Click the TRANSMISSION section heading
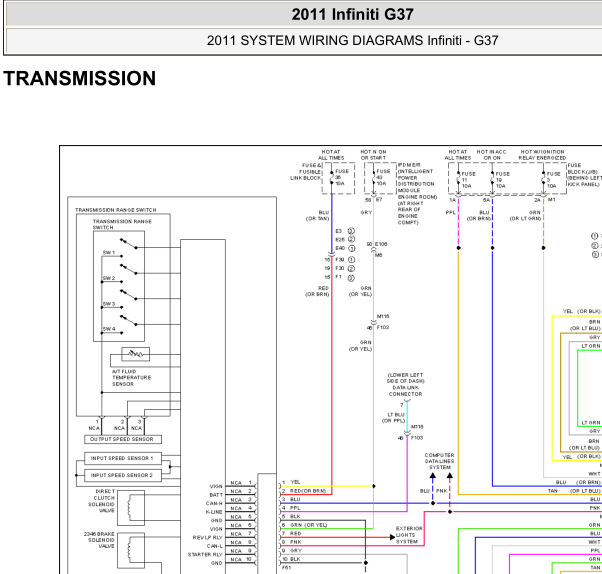The width and height of the screenshot is (602, 574). (80, 78)
